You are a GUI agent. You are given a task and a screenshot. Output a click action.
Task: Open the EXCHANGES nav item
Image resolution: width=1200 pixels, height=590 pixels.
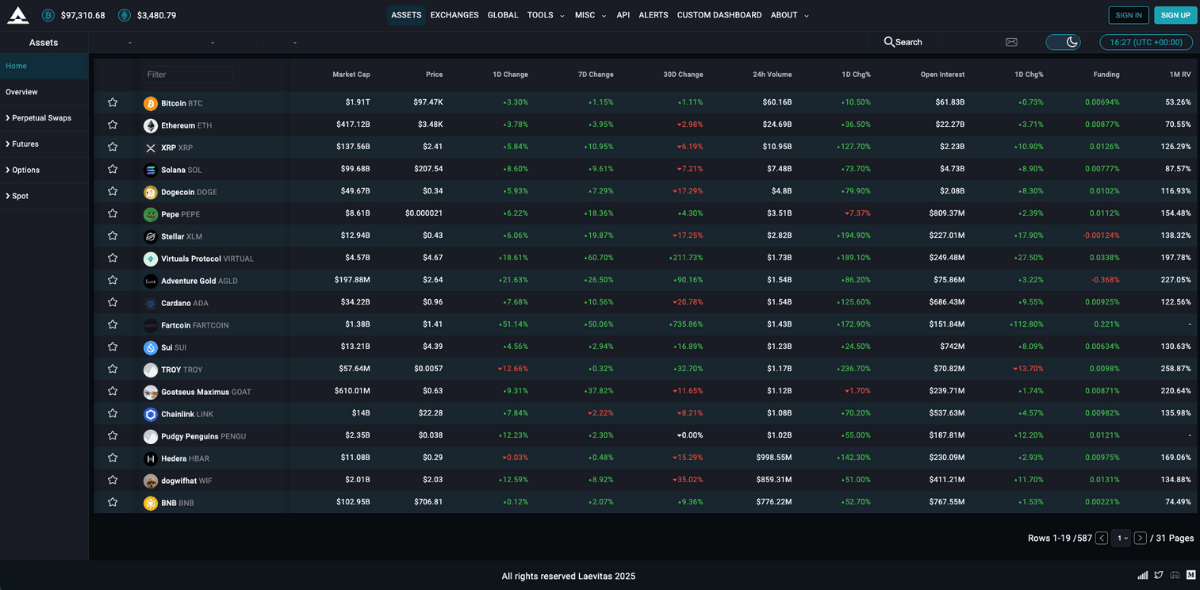point(454,15)
